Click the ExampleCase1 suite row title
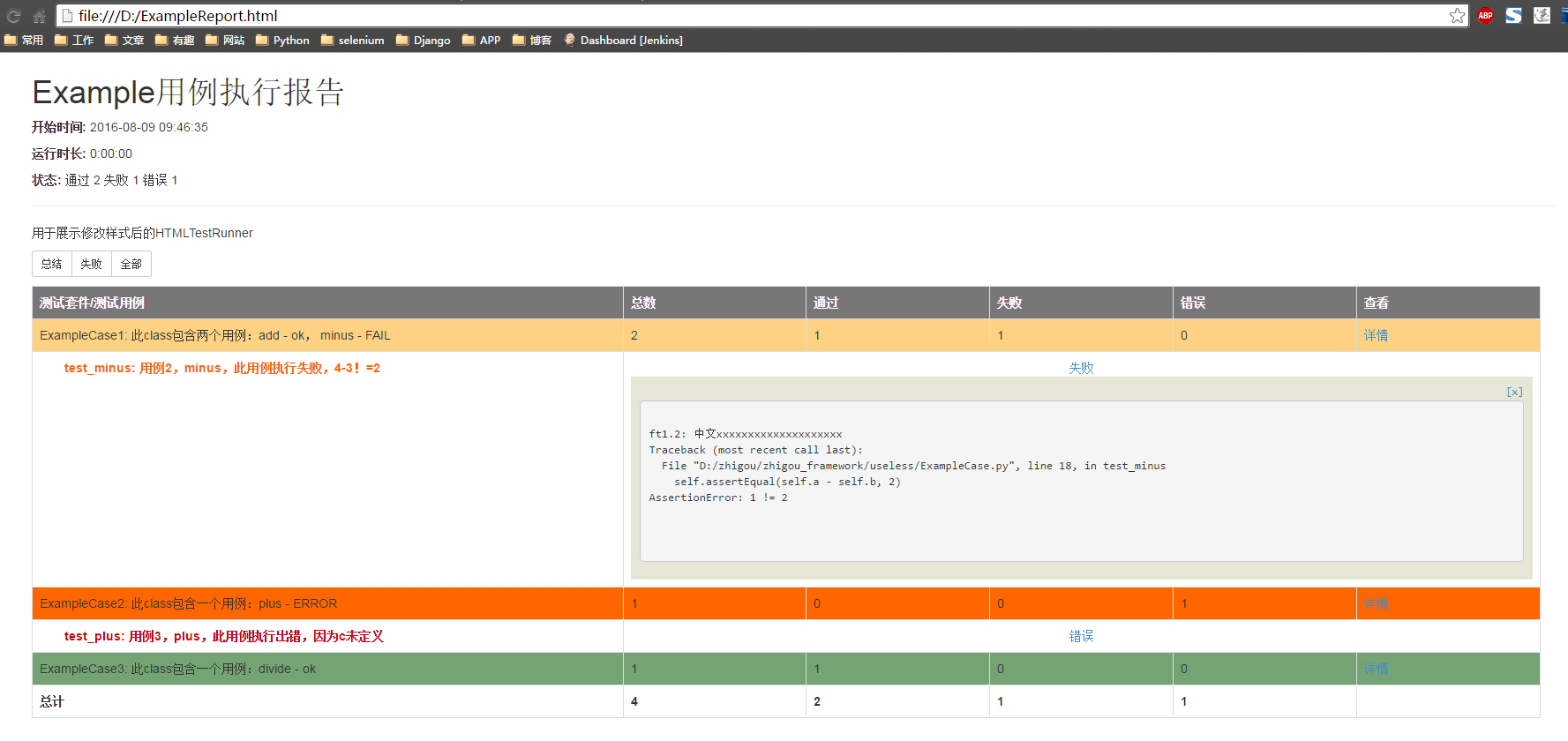Viewport: 1568px width, 741px height. pyautogui.click(x=215, y=335)
